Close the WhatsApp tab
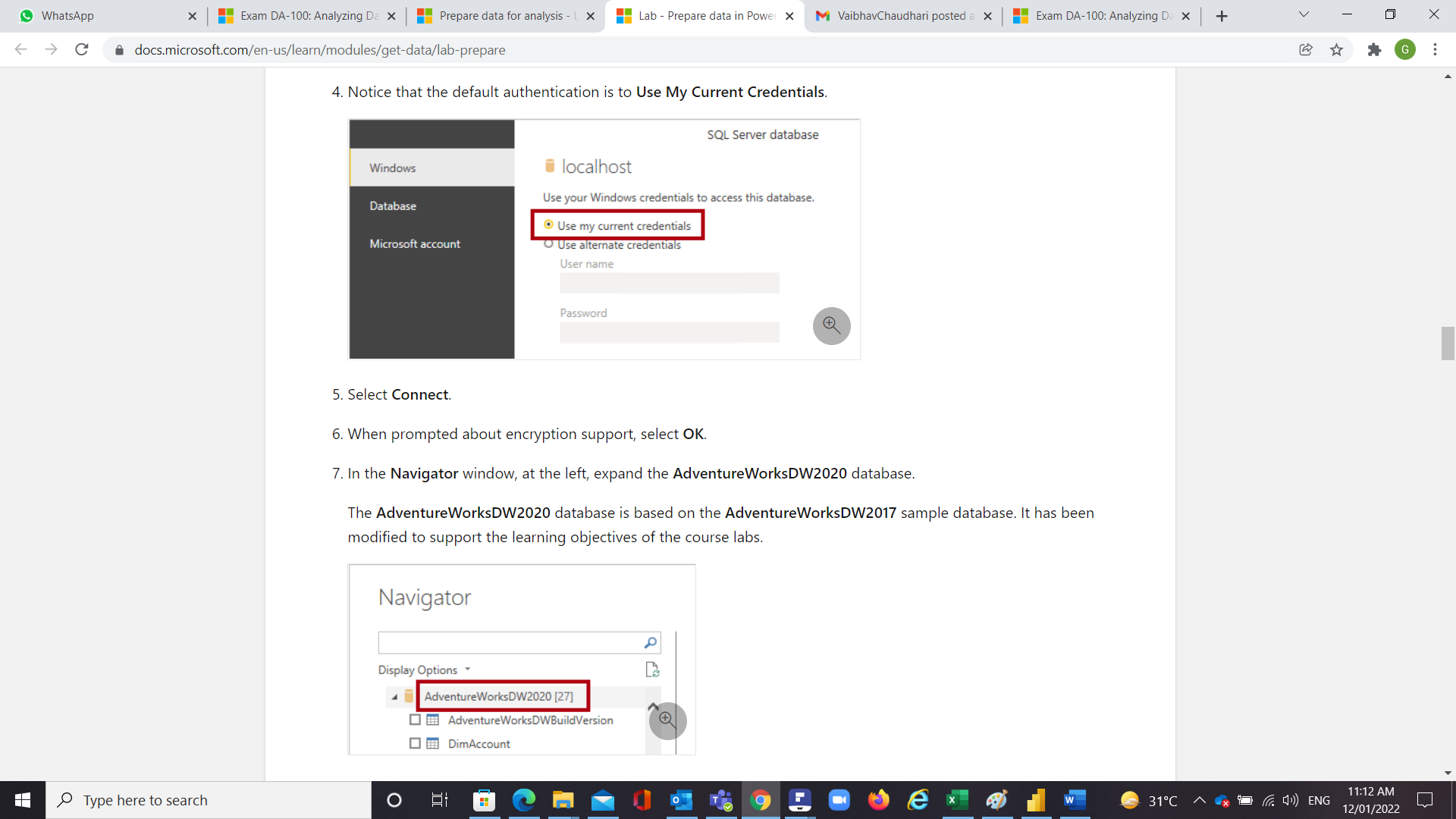Screen dimensions: 1456x819 tap(192, 16)
